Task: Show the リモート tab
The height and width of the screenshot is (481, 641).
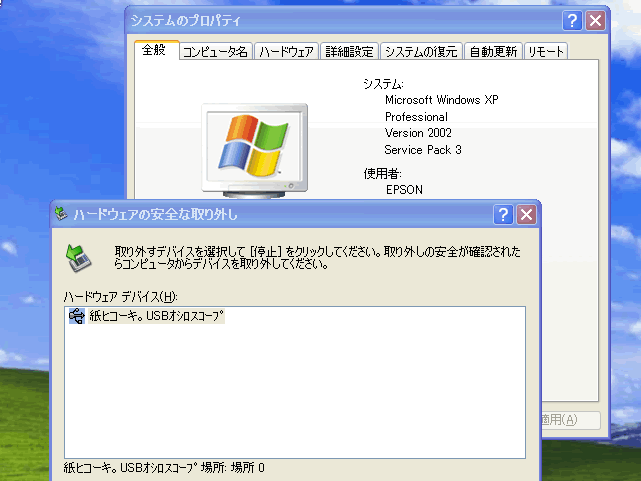Action: click(546, 52)
